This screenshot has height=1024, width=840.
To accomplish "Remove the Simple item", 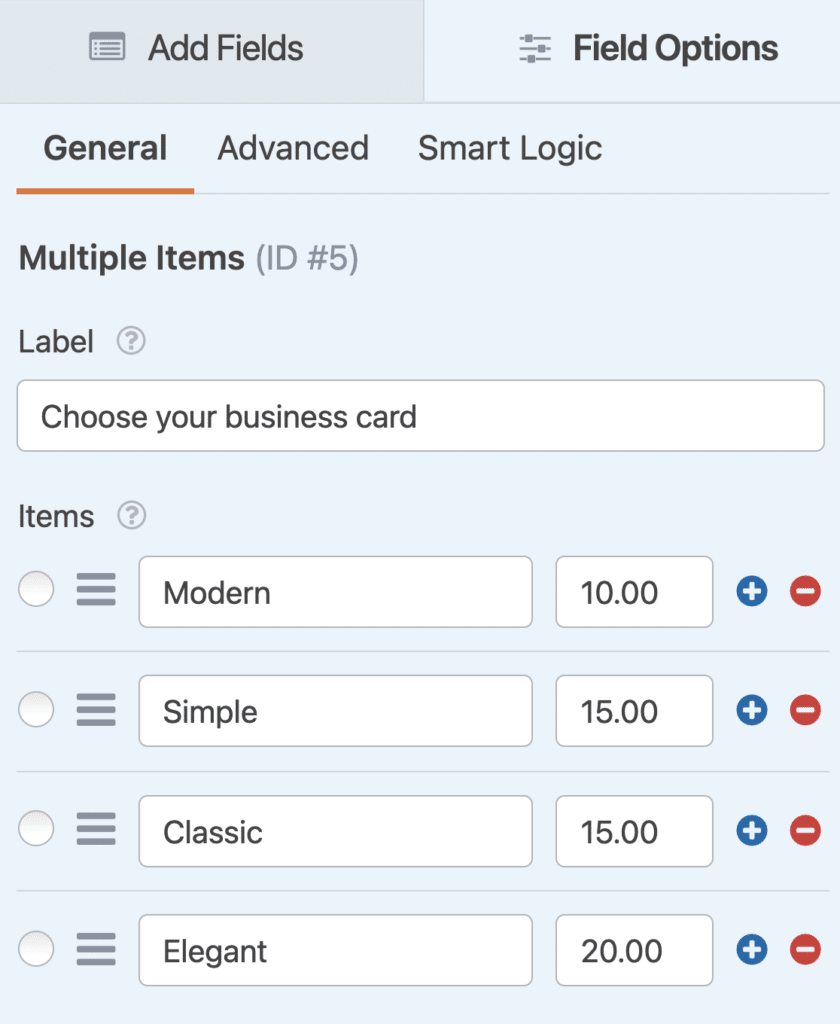I will tap(805, 710).
